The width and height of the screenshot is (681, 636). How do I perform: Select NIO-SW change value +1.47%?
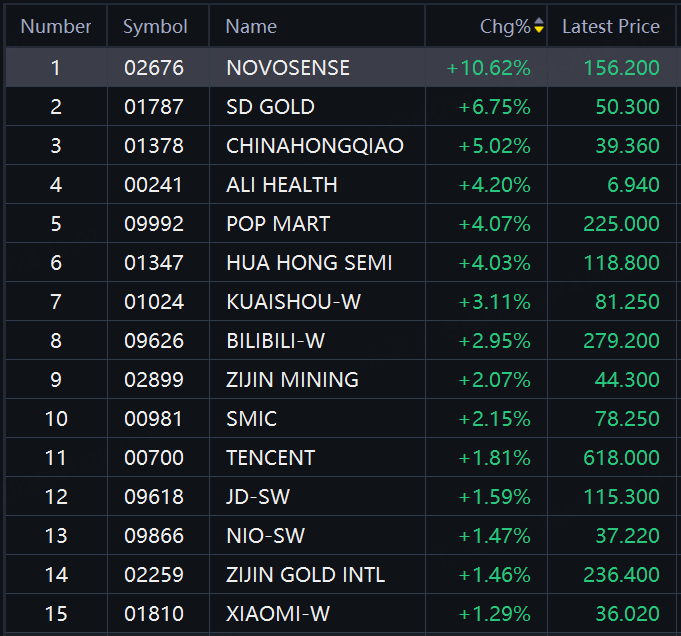pos(494,536)
